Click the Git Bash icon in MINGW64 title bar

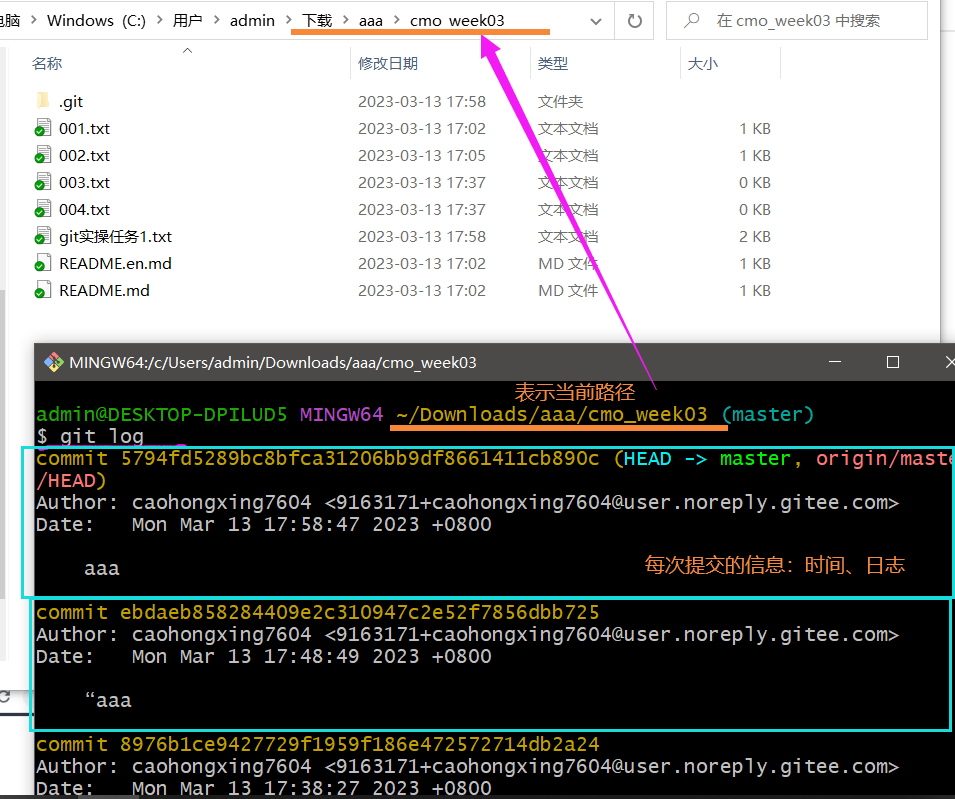[54, 362]
